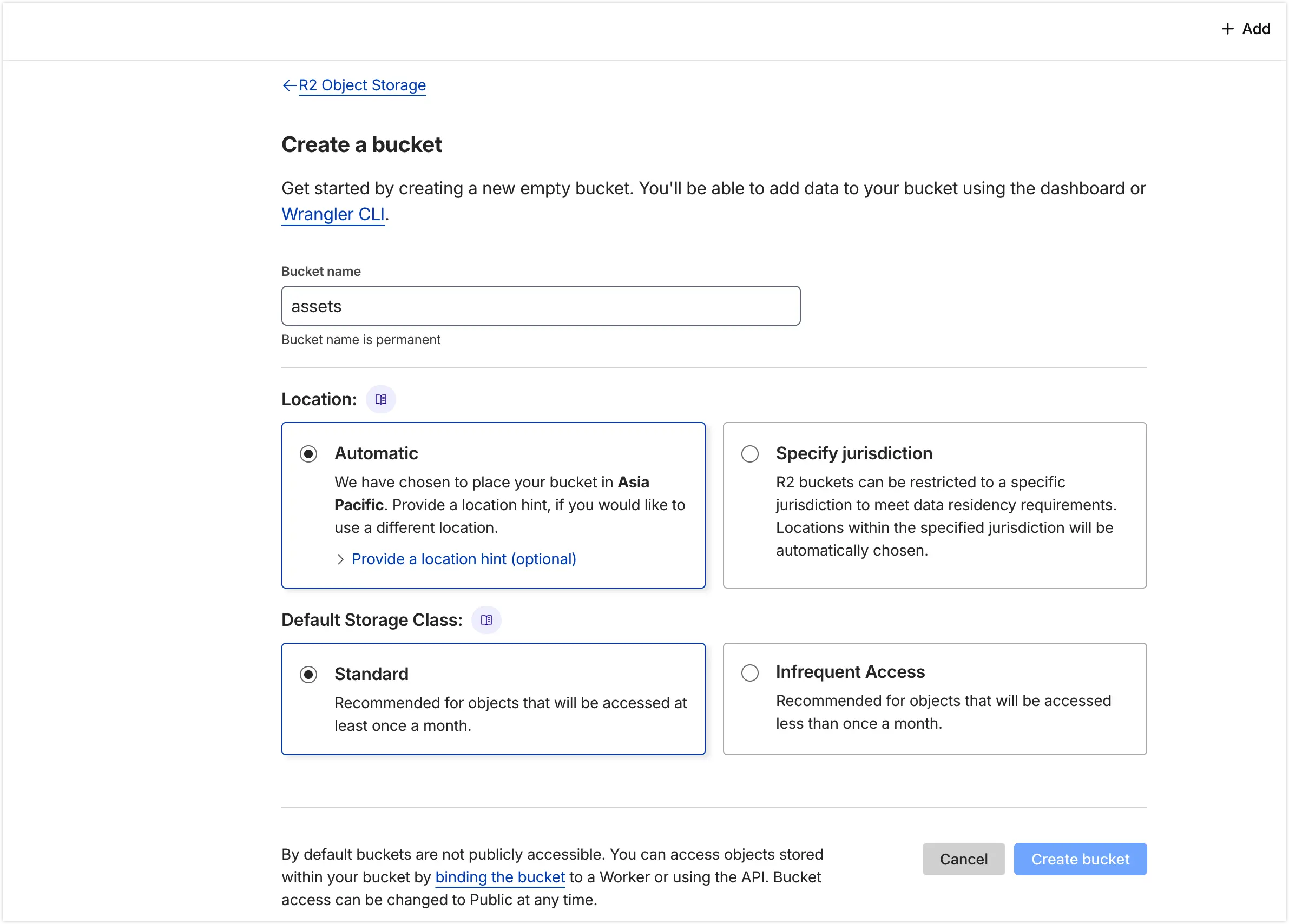
Task: Click the back arrow icon beside R2 Object Storage
Action: [289, 85]
